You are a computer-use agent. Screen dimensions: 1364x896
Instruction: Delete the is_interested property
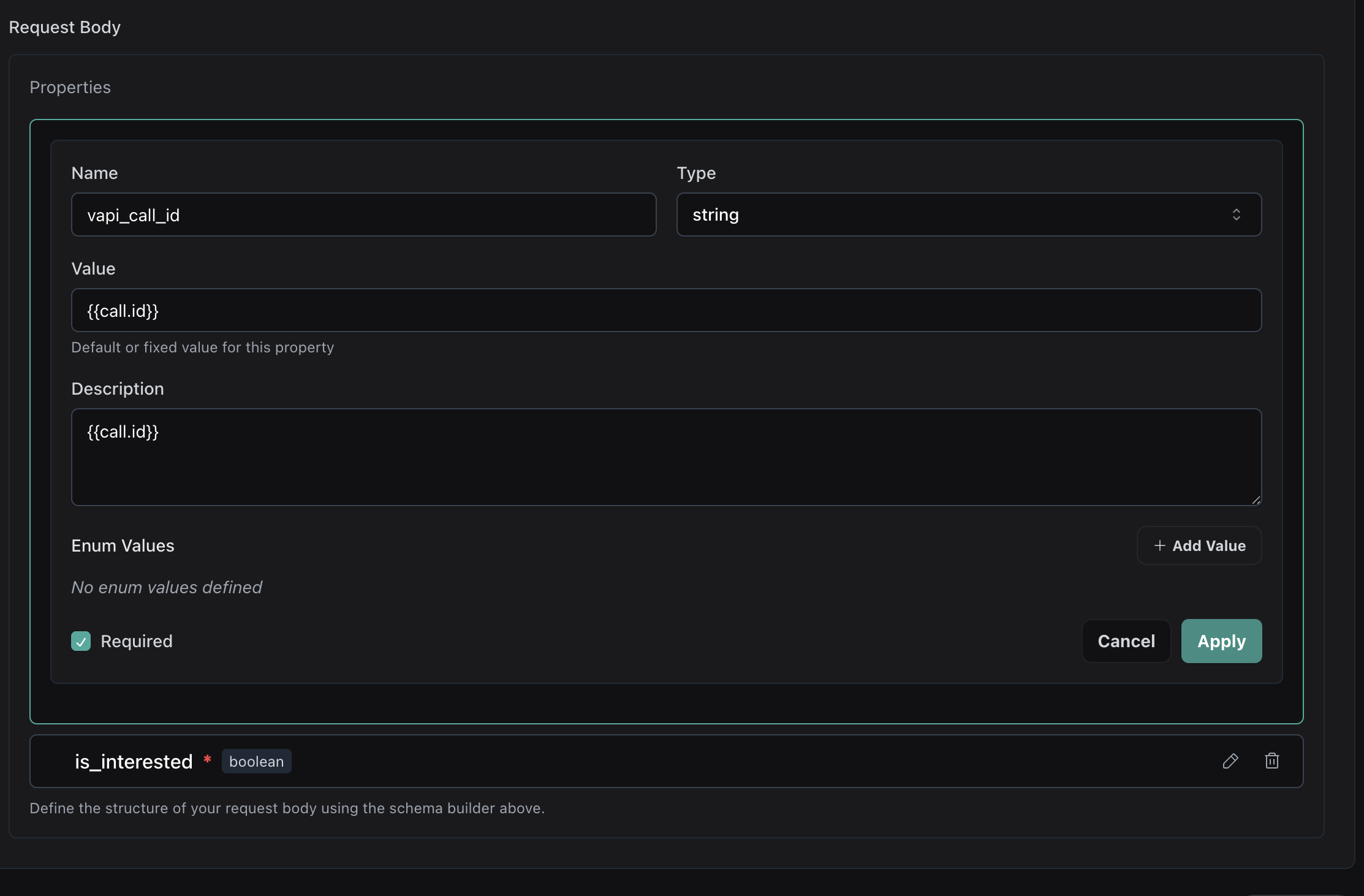pyautogui.click(x=1272, y=761)
